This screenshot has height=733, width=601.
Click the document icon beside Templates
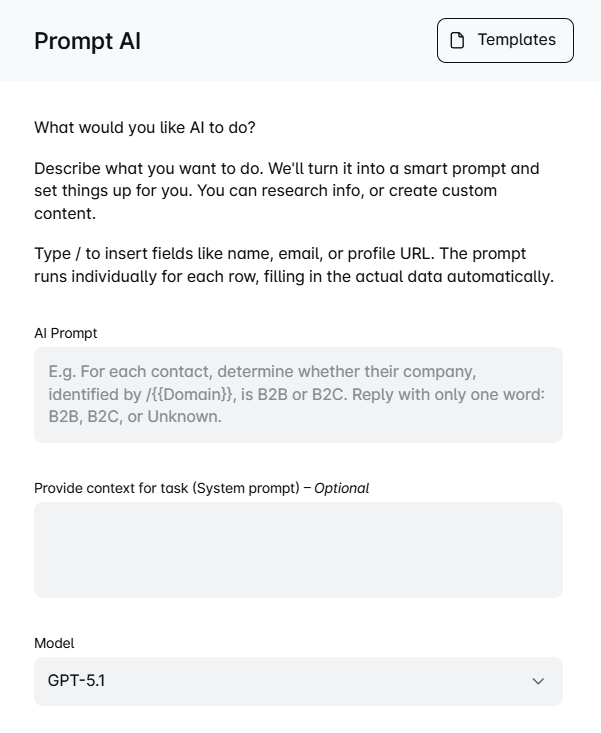[457, 41]
